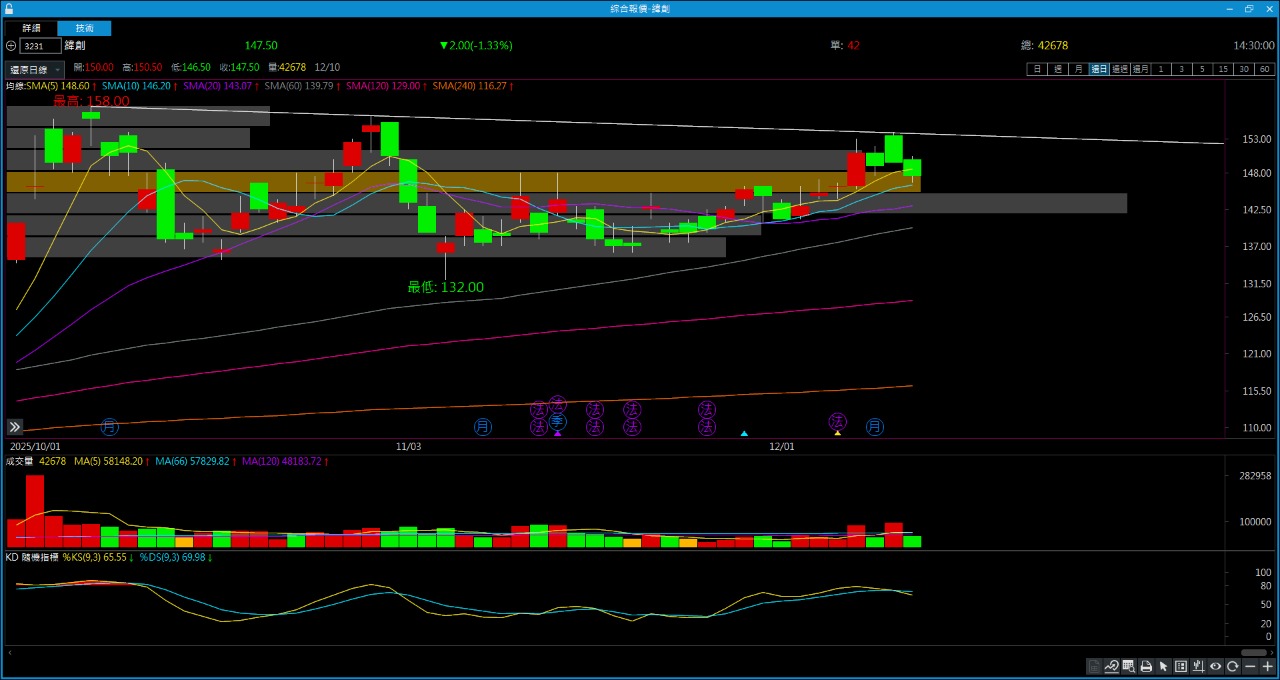Expand the double-chevron panel on chart
The width and height of the screenshot is (1280, 680).
tap(15, 427)
